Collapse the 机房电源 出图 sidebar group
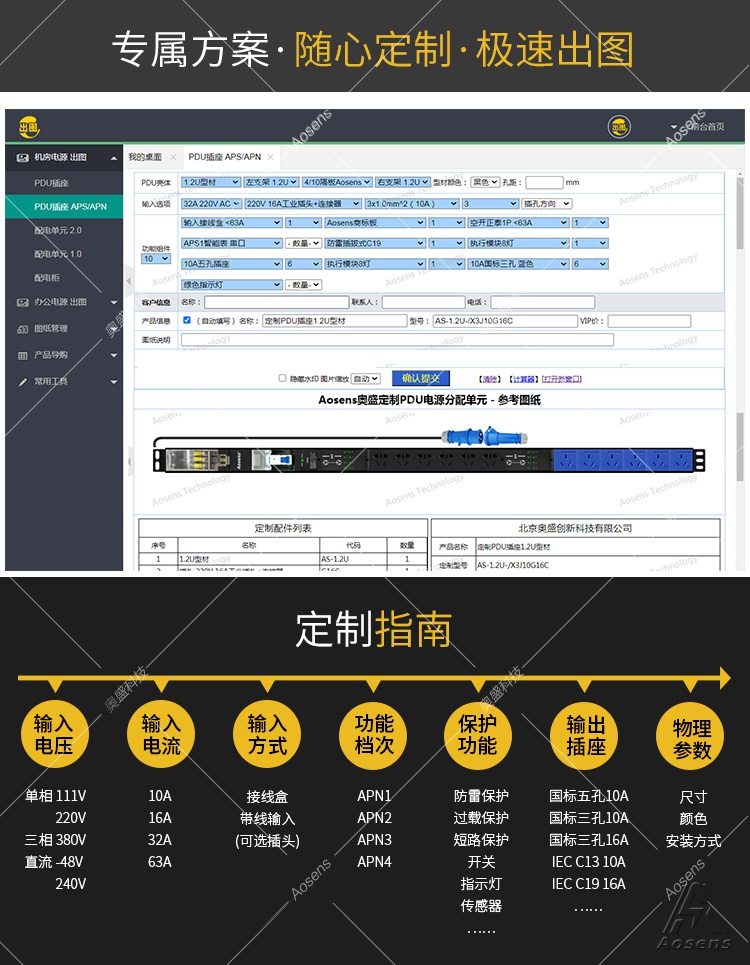The width and height of the screenshot is (750, 965). pos(114,158)
